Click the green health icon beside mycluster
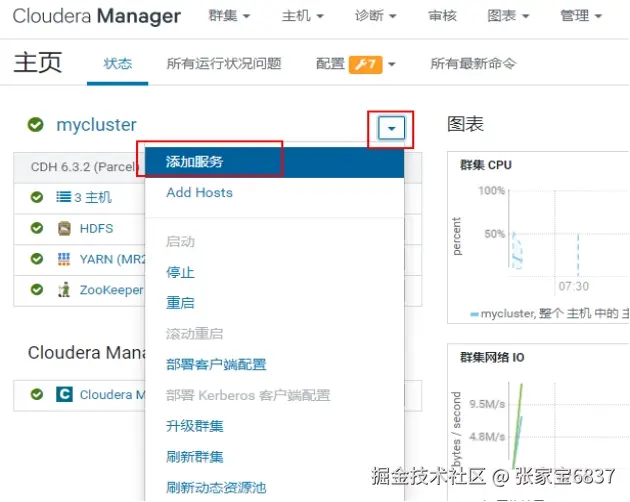630x502 pixels. coord(35,125)
